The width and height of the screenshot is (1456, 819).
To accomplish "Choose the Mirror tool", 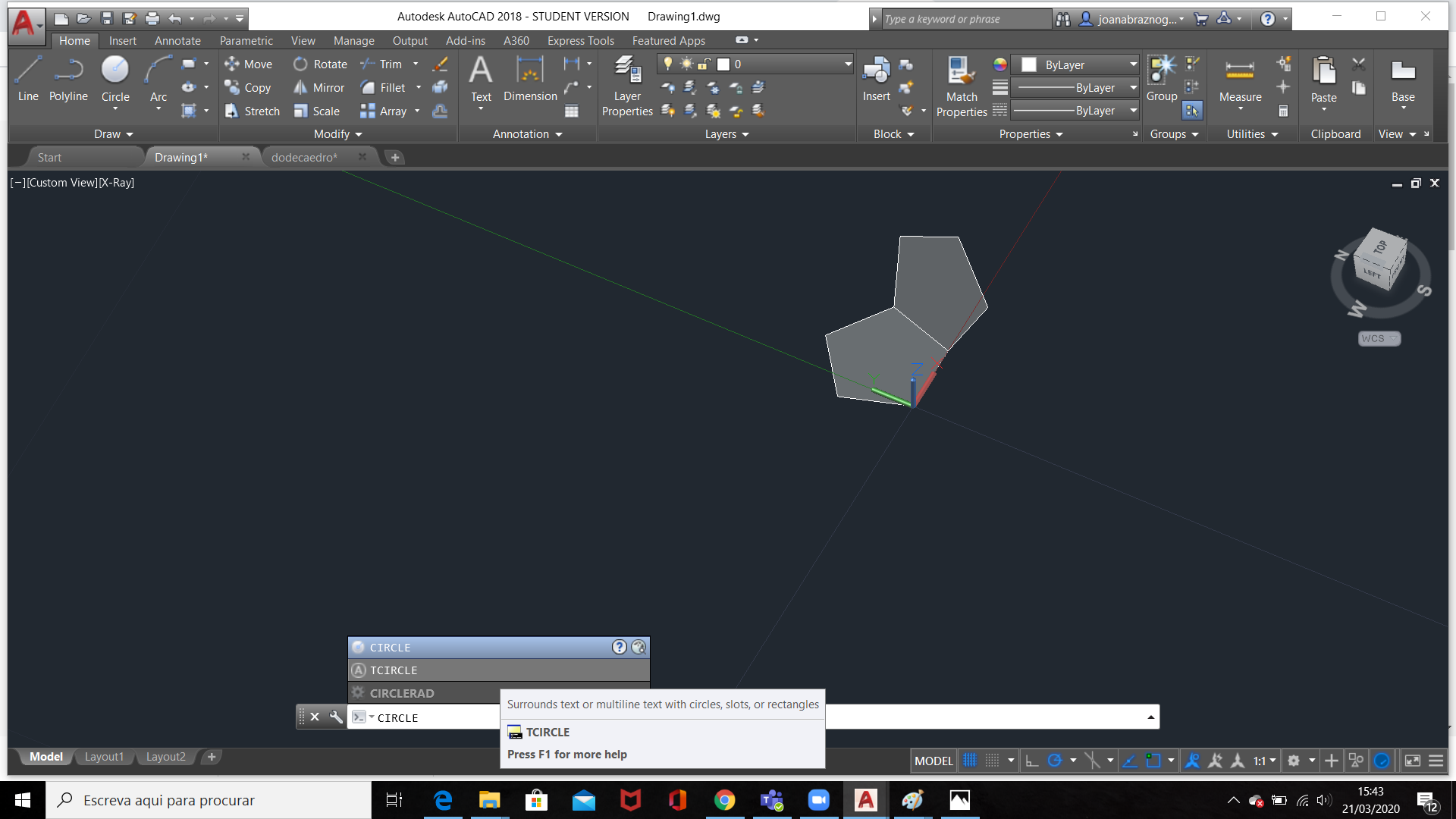I will coord(319,88).
